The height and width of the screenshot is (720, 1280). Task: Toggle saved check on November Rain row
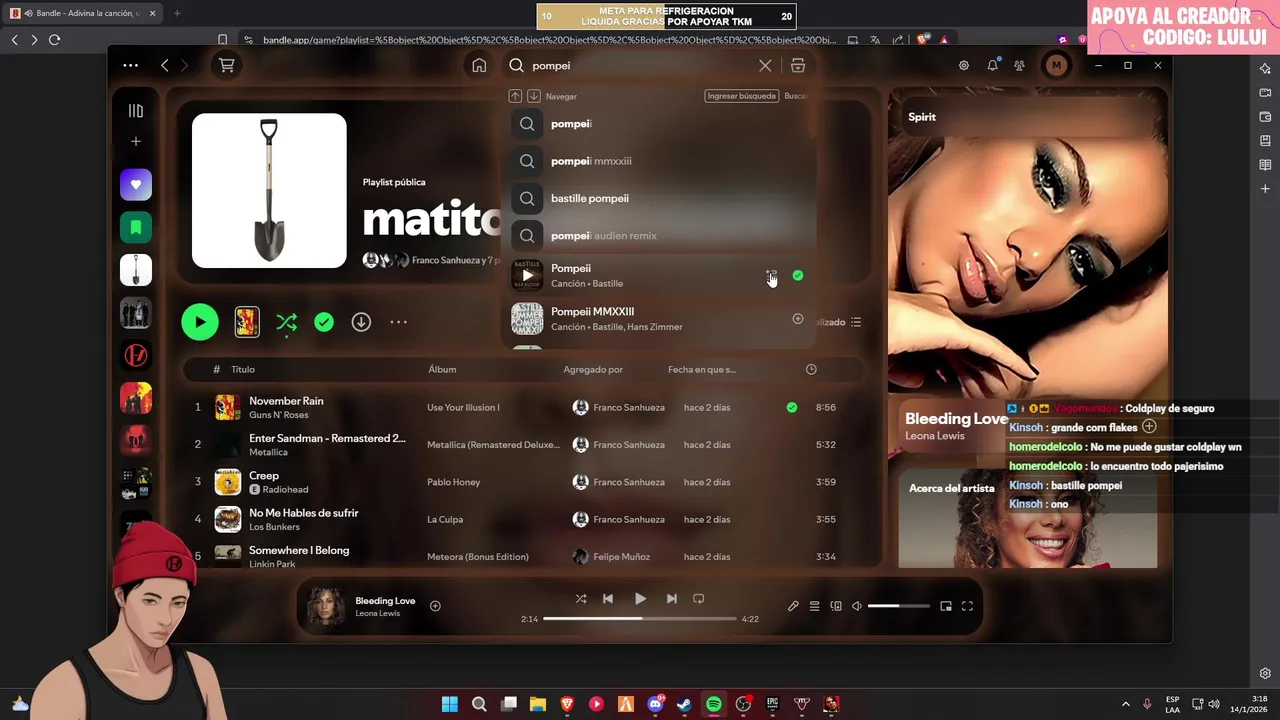tap(792, 407)
